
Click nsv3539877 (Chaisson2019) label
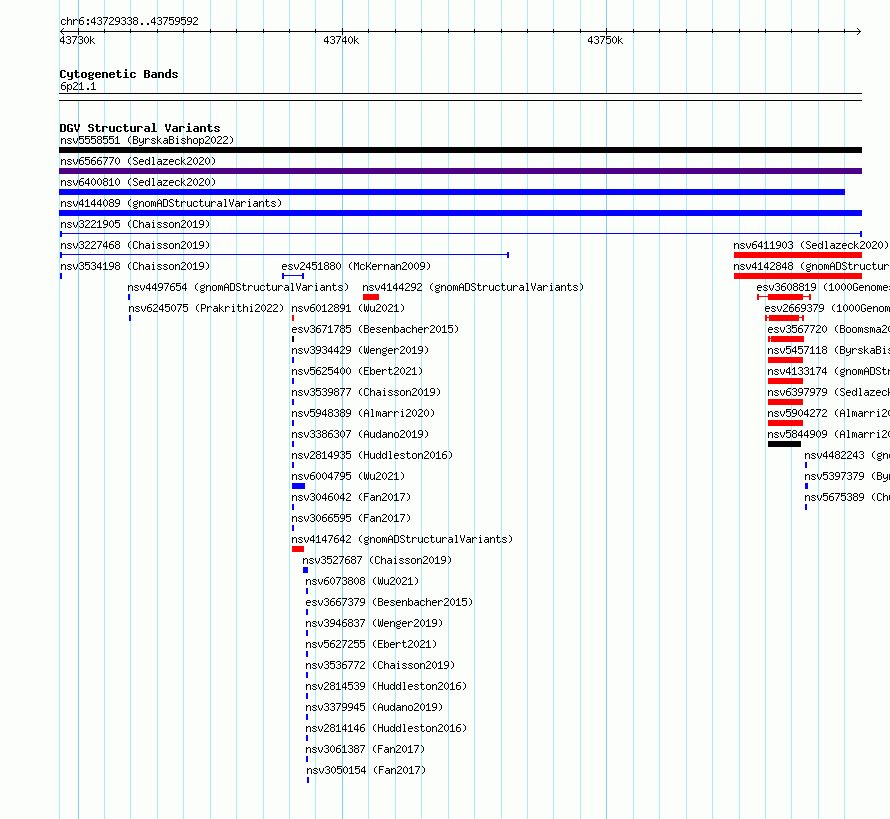366,392
